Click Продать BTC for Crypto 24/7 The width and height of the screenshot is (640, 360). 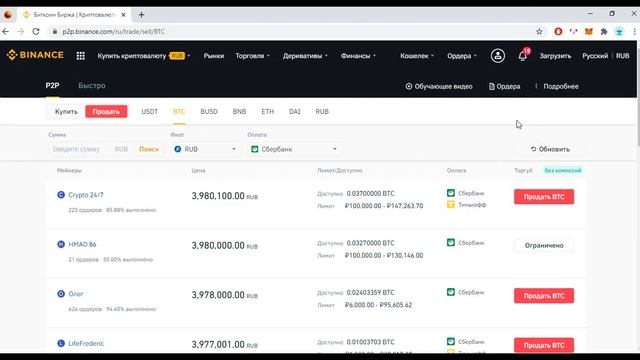(544, 197)
